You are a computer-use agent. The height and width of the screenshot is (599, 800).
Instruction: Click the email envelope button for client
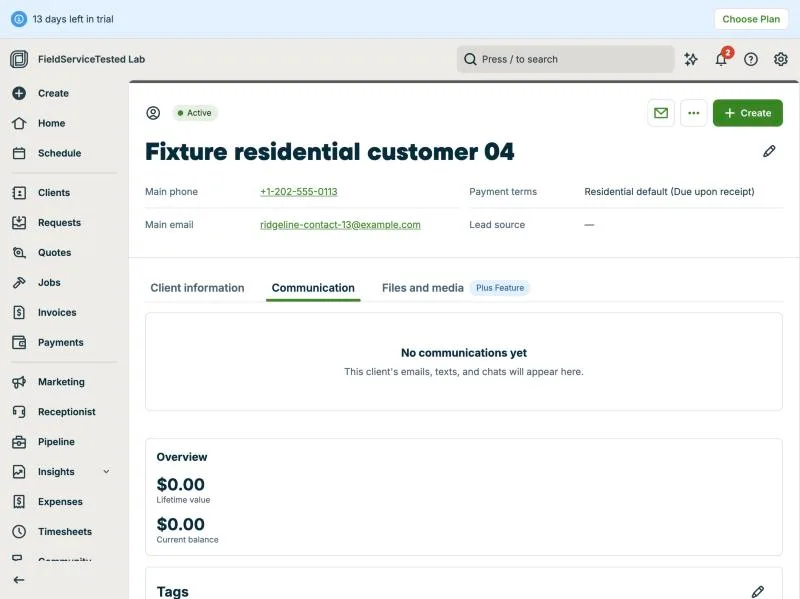pos(661,113)
